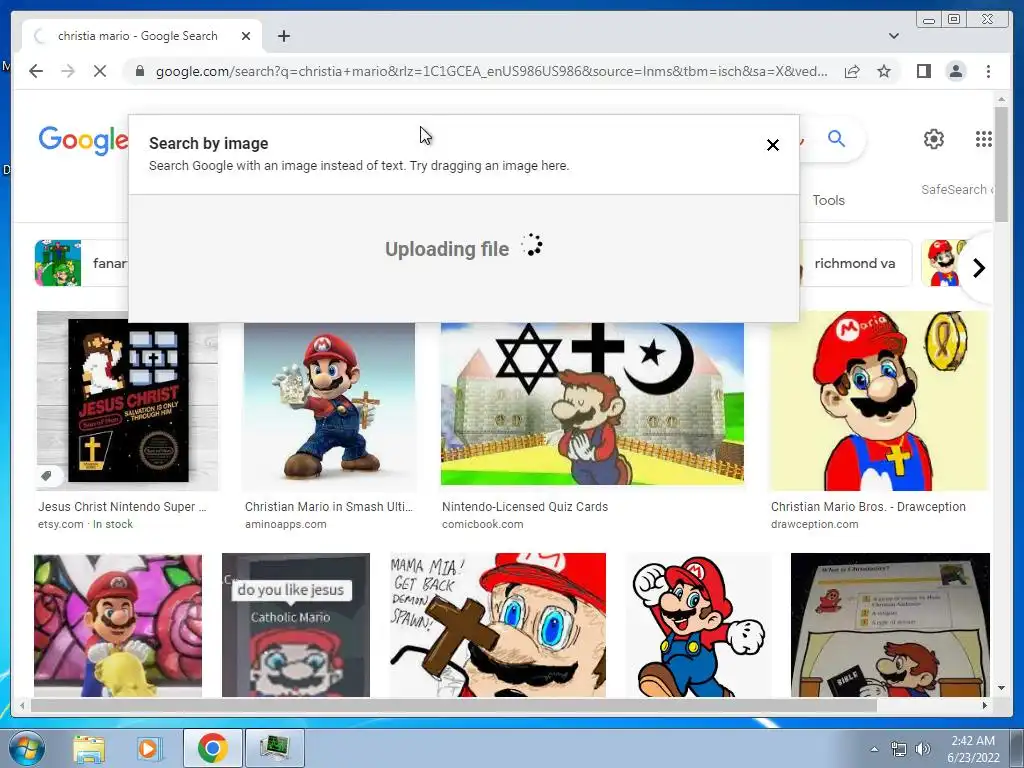Go back to previous page
The height and width of the screenshot is (768, 1024).
click(x=36, y=71)
